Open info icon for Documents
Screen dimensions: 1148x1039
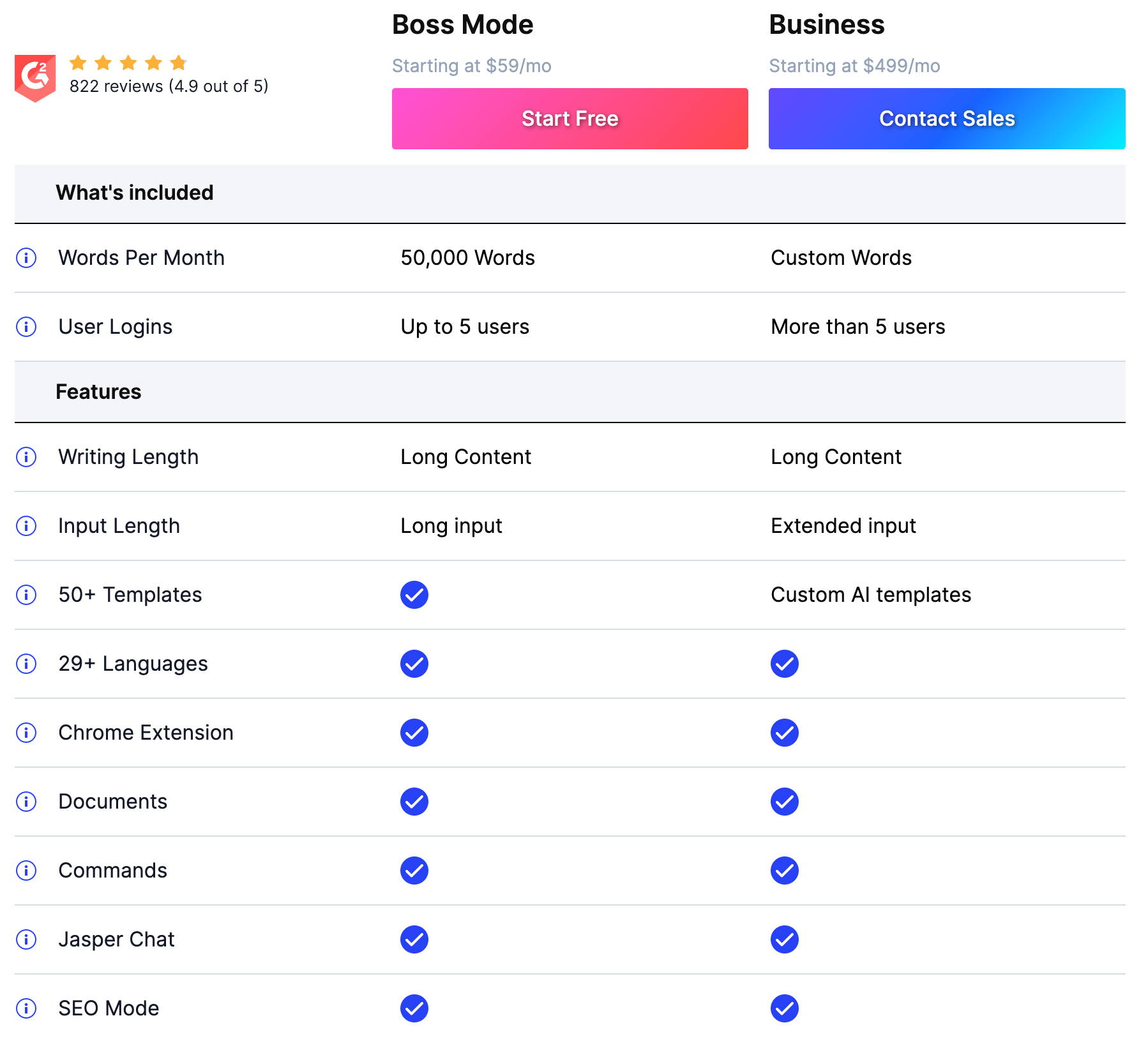click(26, 802)
